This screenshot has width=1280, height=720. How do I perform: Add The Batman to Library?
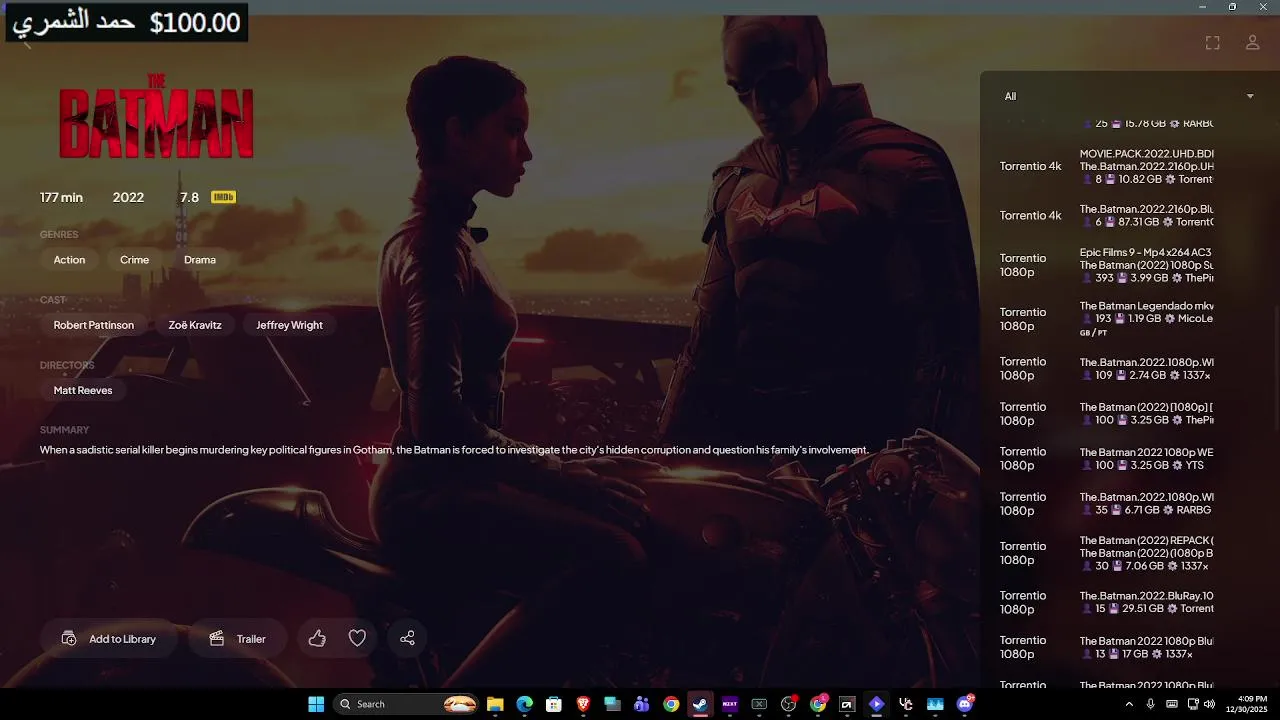pyautogui.click(x=109, y=638)
